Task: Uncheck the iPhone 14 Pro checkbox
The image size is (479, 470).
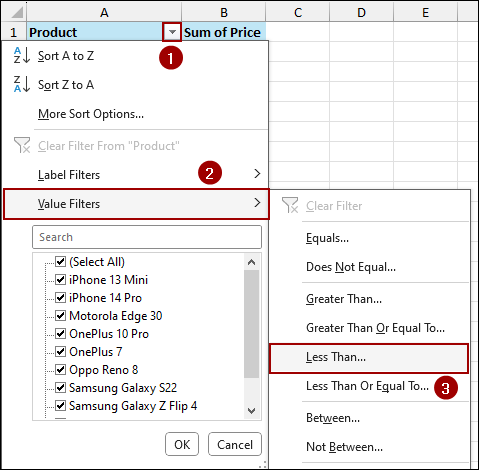Action: tap(60, 297)
